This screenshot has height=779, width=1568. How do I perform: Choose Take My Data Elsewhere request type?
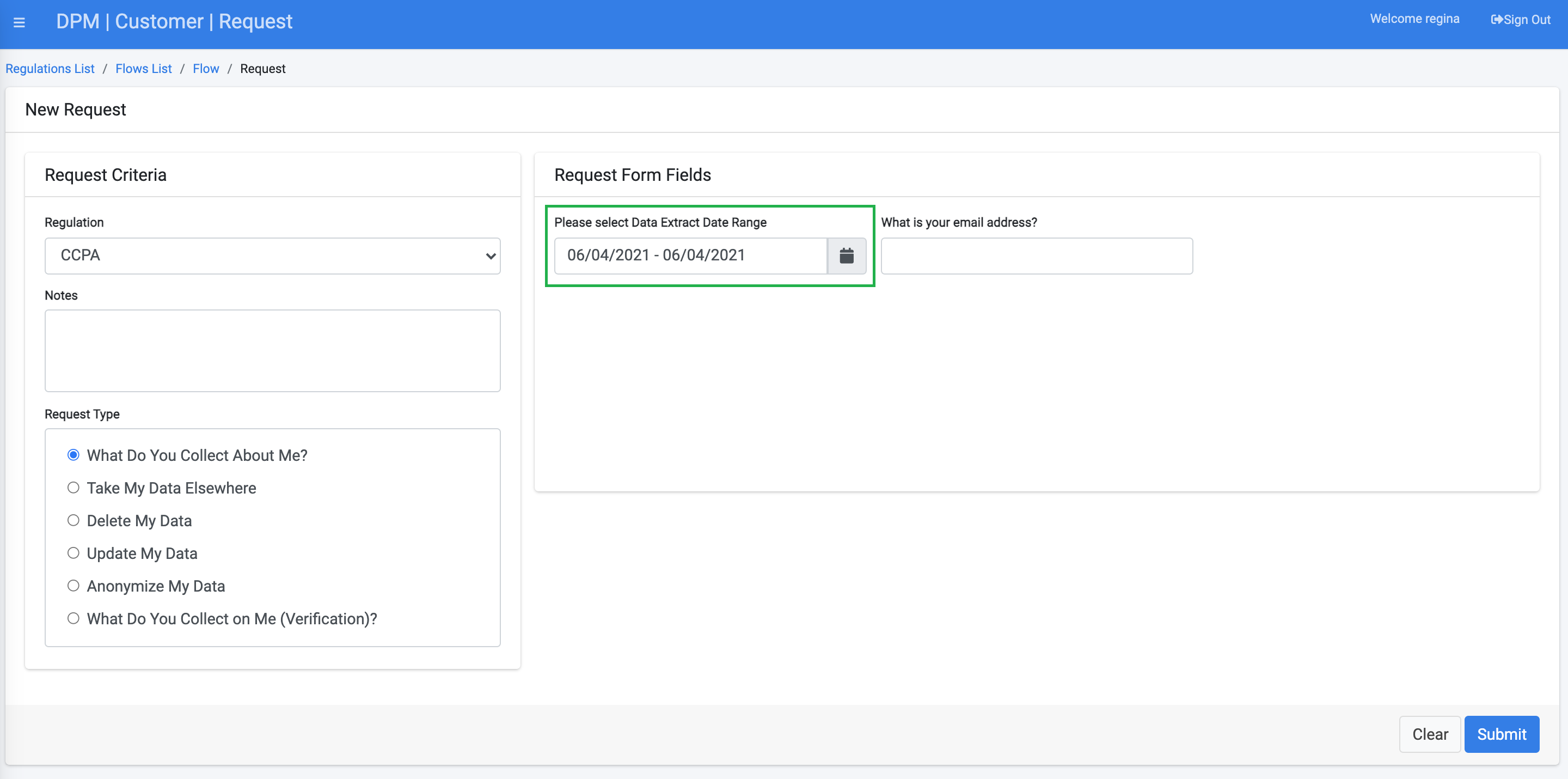click(73, 488)
